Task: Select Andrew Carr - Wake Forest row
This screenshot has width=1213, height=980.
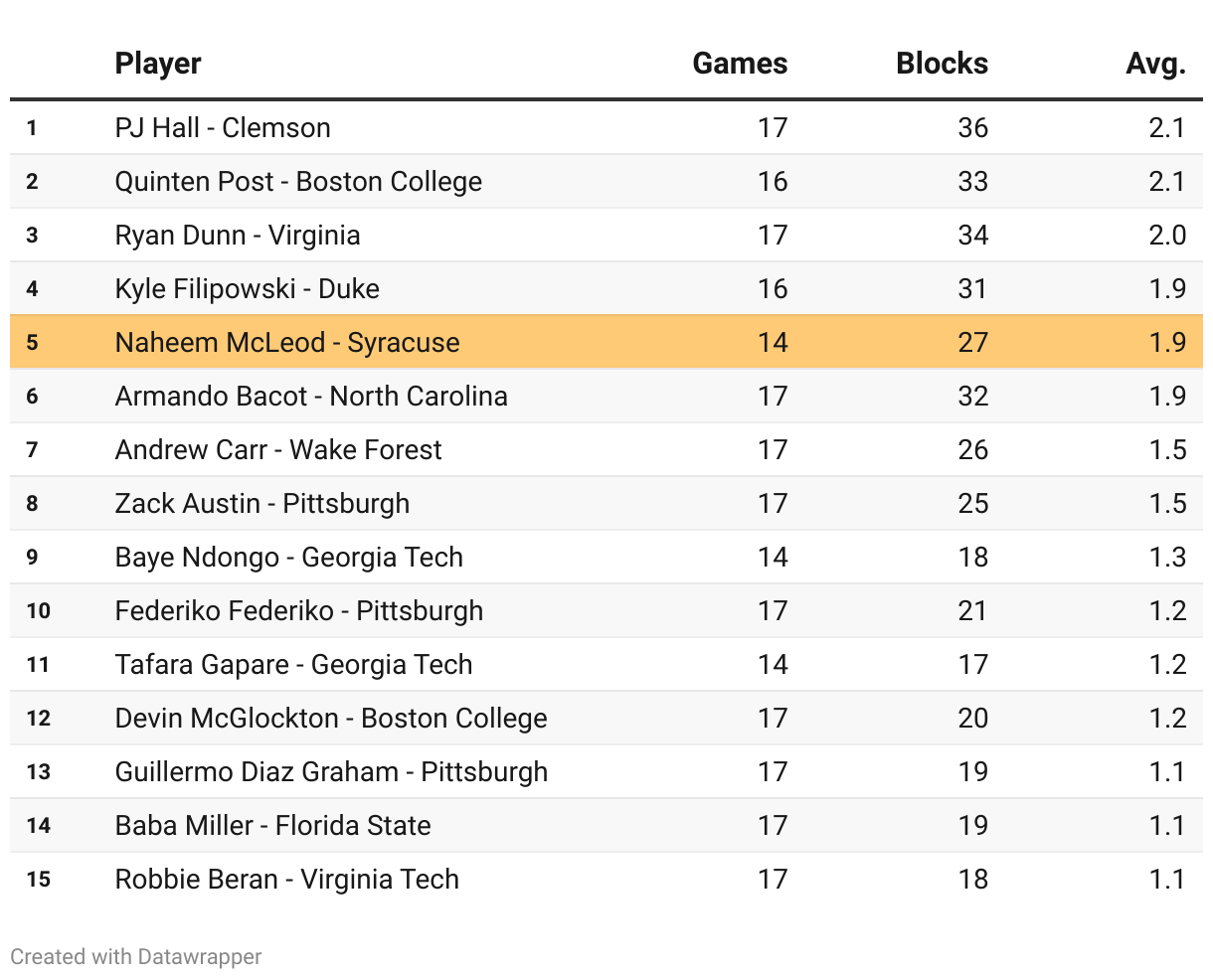Action: click(x=278, y=450)
